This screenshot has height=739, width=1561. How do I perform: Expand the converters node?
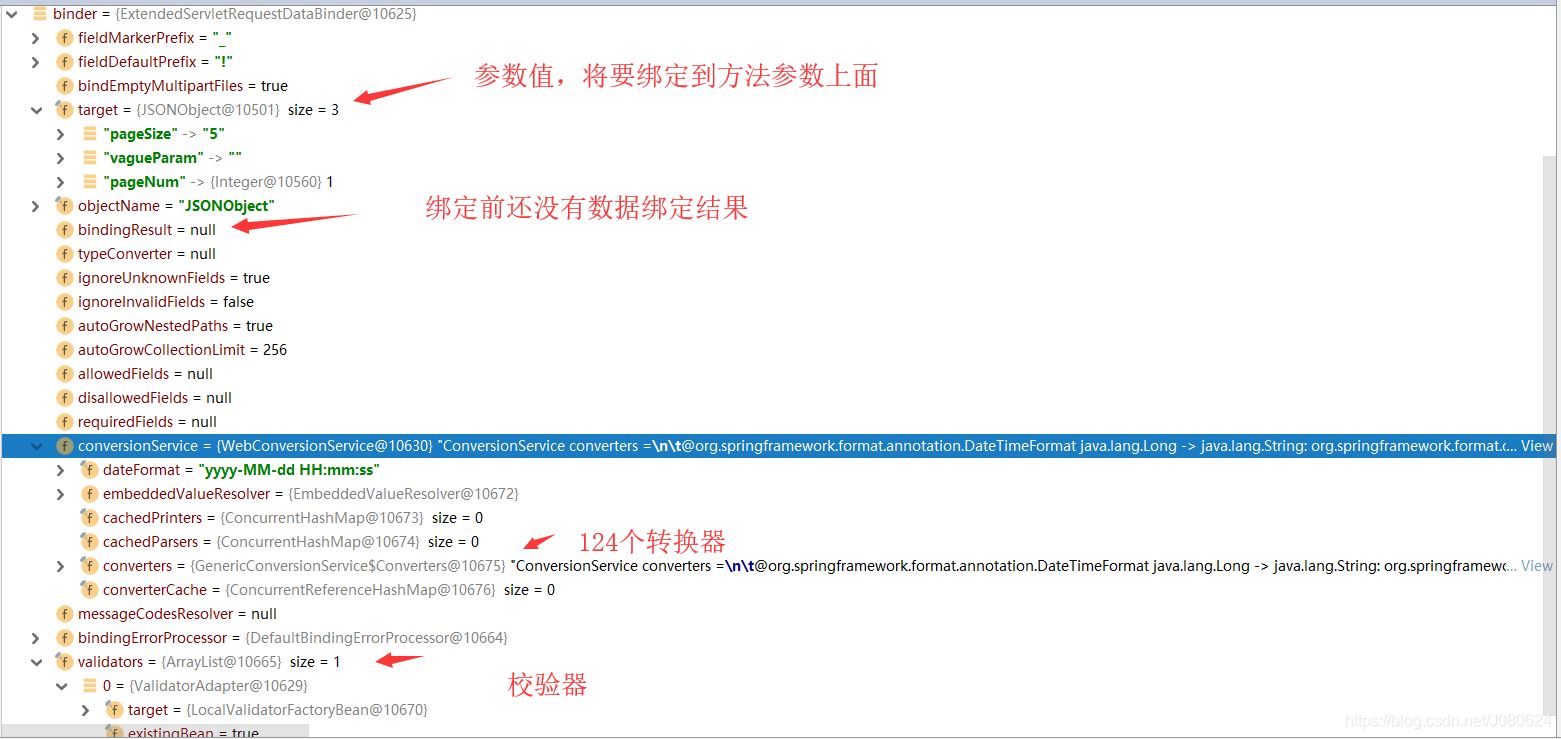click(x=61, y=566)
